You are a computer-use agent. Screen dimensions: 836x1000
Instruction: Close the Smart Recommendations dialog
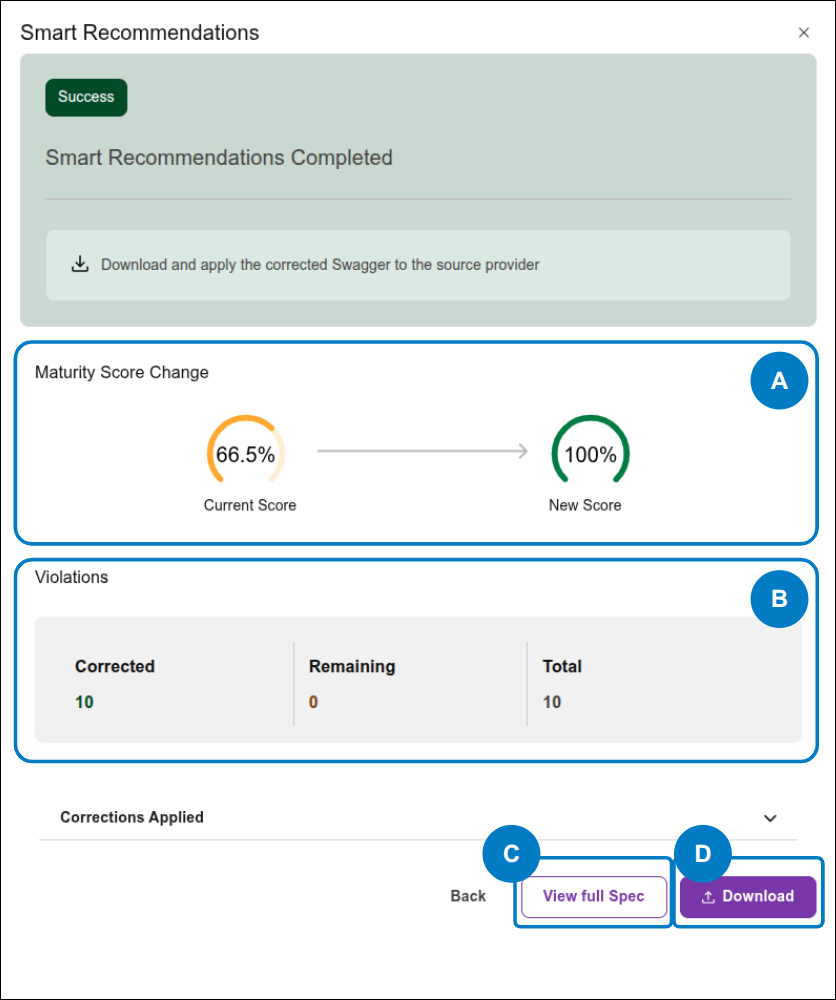[804, 32]
